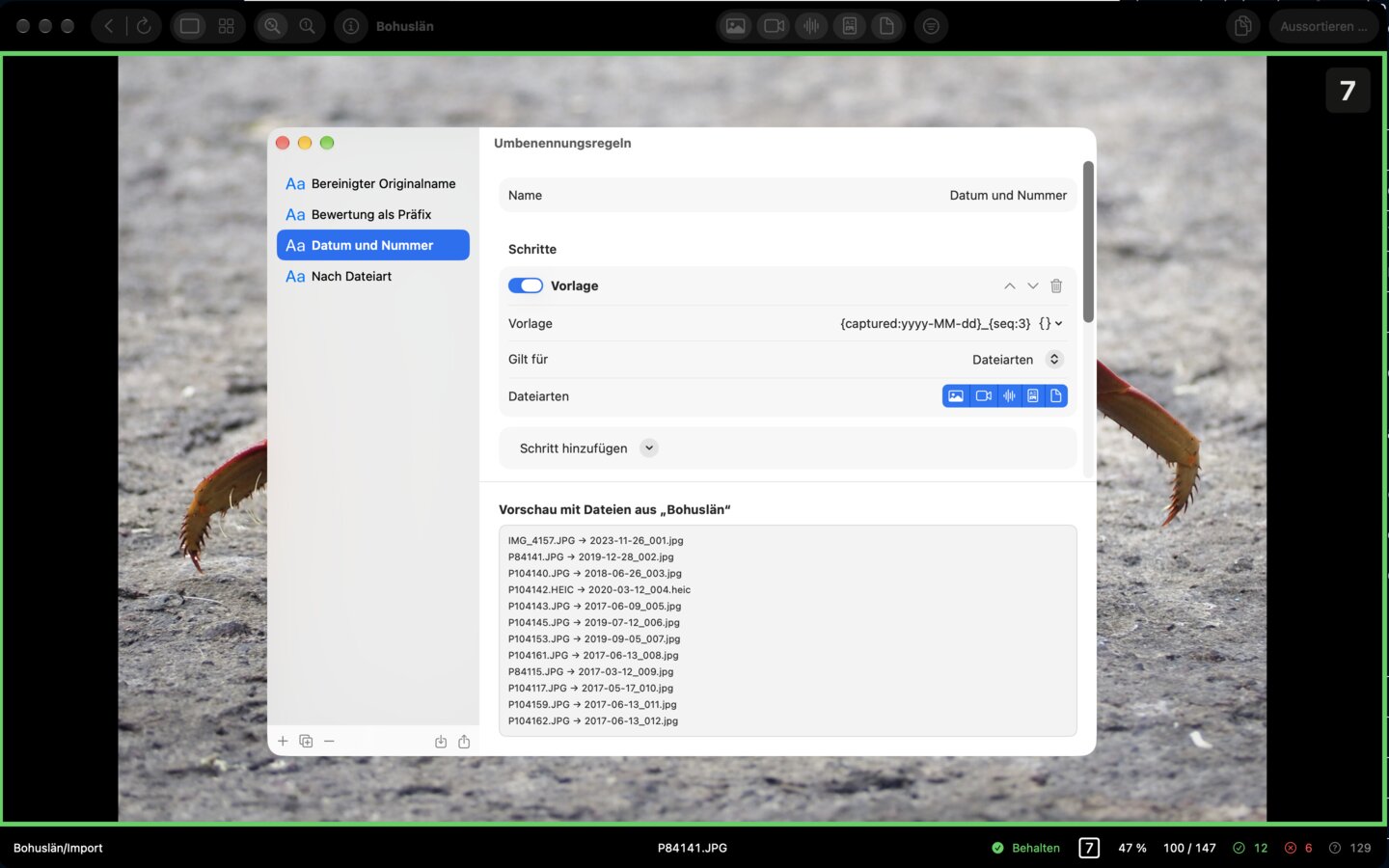Filter by audio in the main toolbar
The image size is (1389, 868).
click(811, 26)
